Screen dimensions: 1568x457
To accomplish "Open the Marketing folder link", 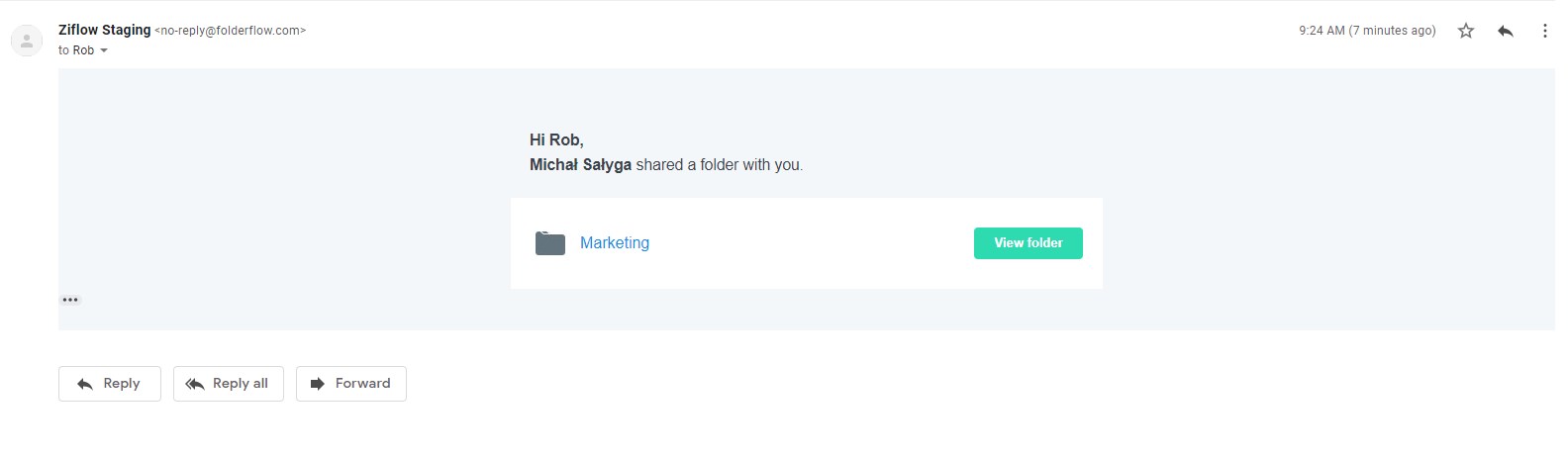I will pos(614,243).
